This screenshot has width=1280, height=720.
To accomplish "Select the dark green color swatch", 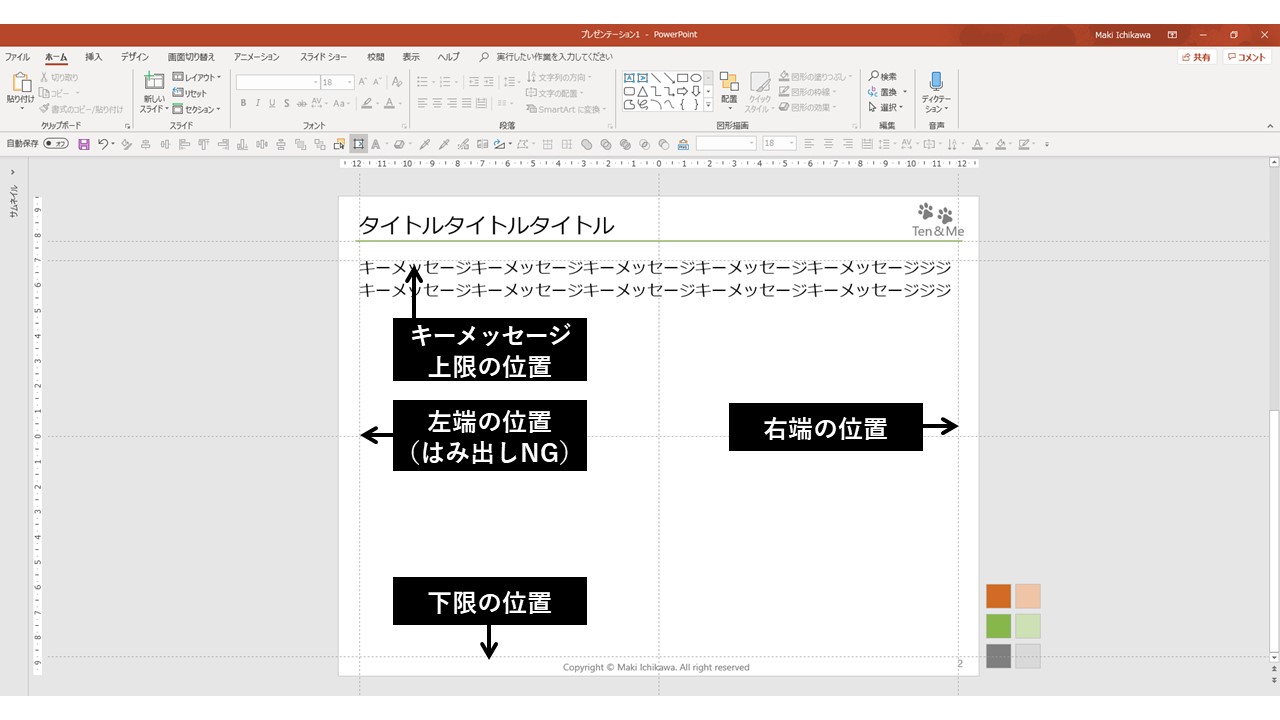I will click(x=998, y=626).
